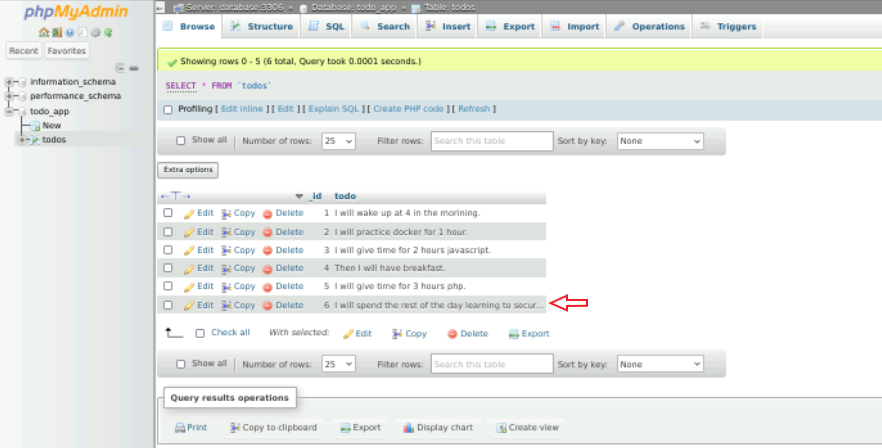Screen dimensions: 882x448
Task: Click the Explain SQL link
Action: (335, 109)
